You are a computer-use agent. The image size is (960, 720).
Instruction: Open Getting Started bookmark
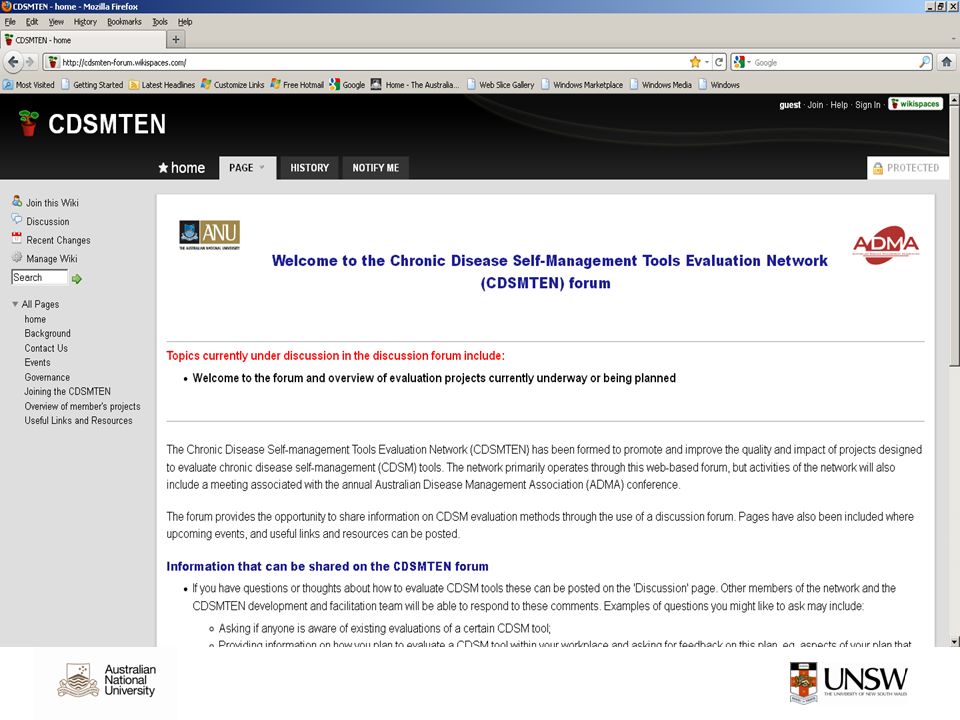click(x=92, y=84)
